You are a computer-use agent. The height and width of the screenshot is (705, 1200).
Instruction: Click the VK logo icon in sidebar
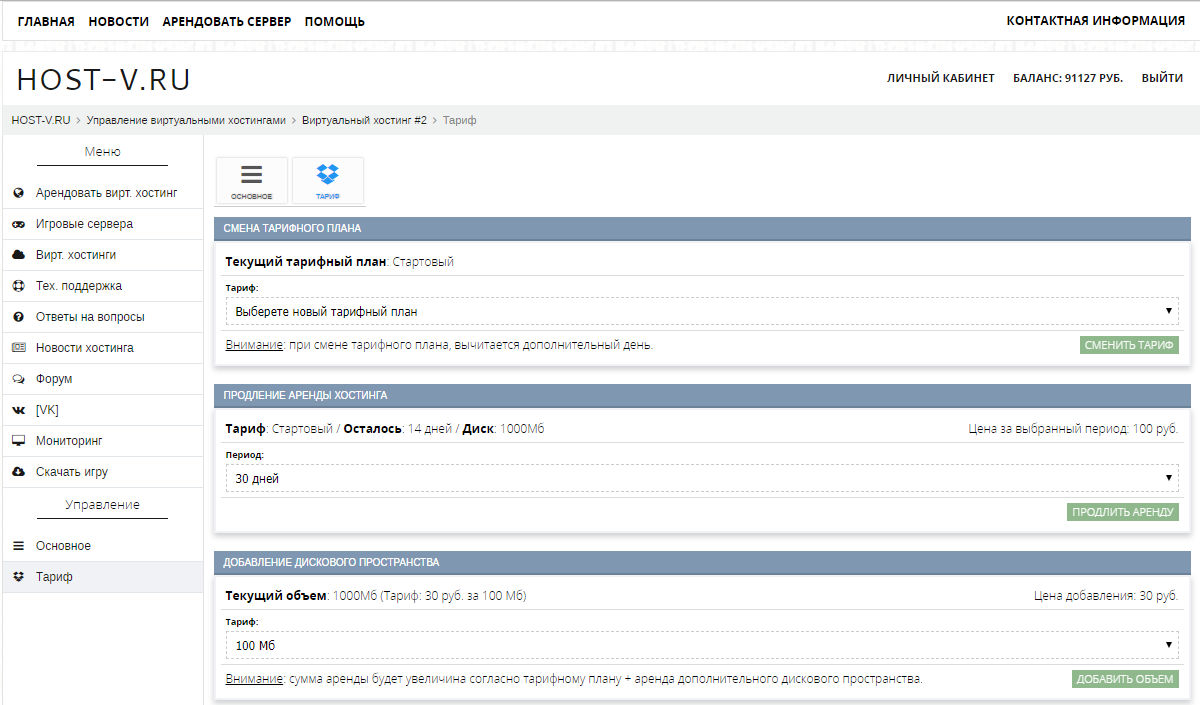point(18,410)
